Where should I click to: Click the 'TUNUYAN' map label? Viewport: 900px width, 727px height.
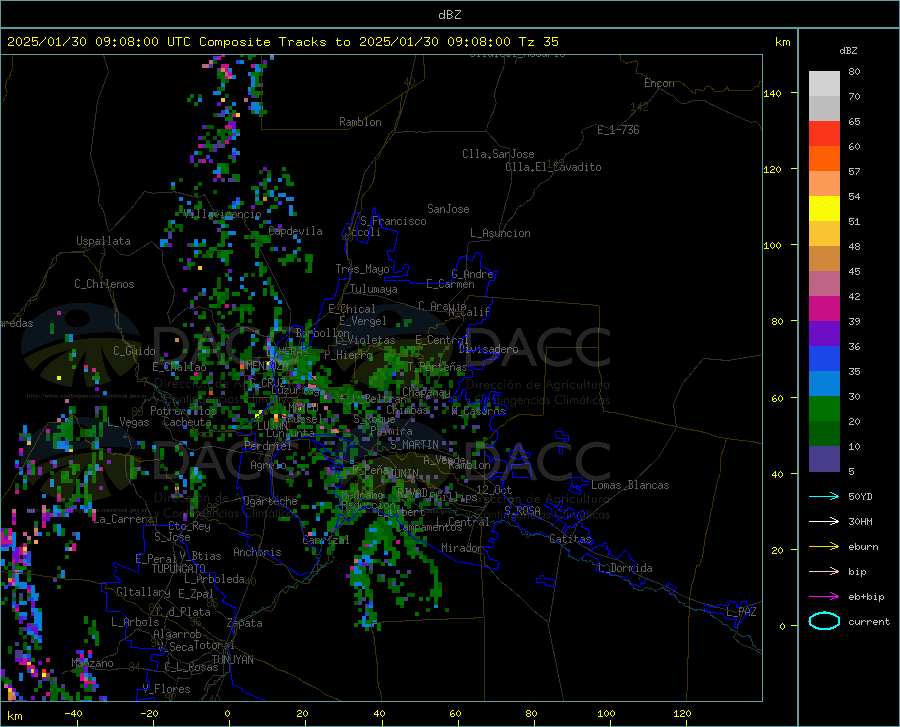232,660
